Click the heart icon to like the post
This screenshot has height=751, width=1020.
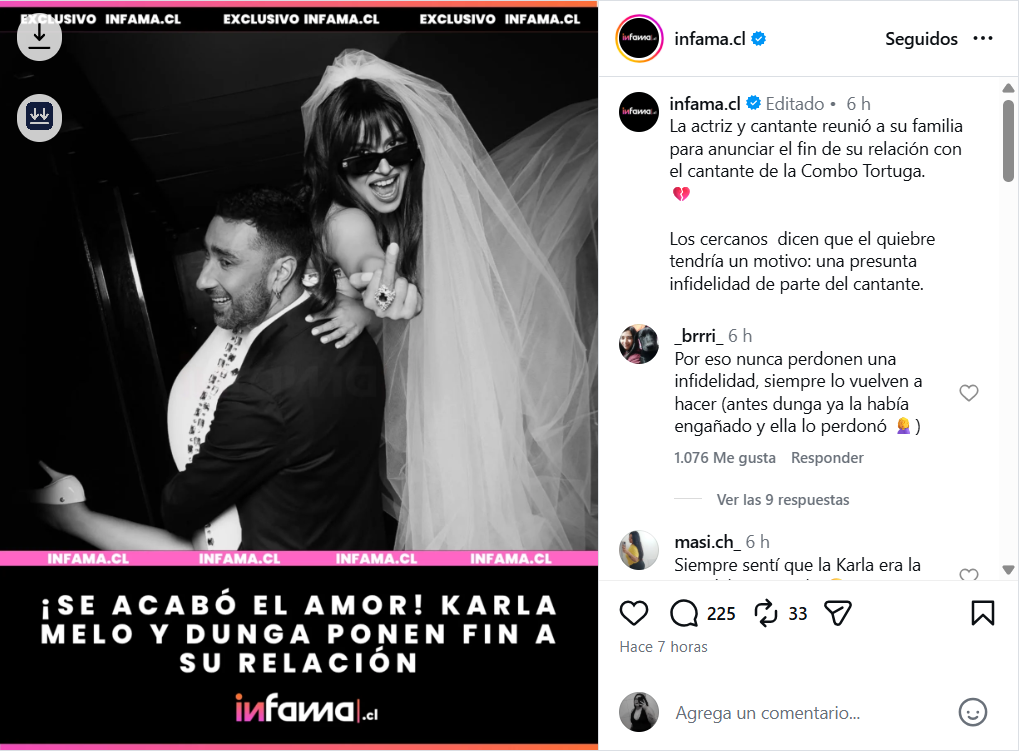(x=634, y=613)
